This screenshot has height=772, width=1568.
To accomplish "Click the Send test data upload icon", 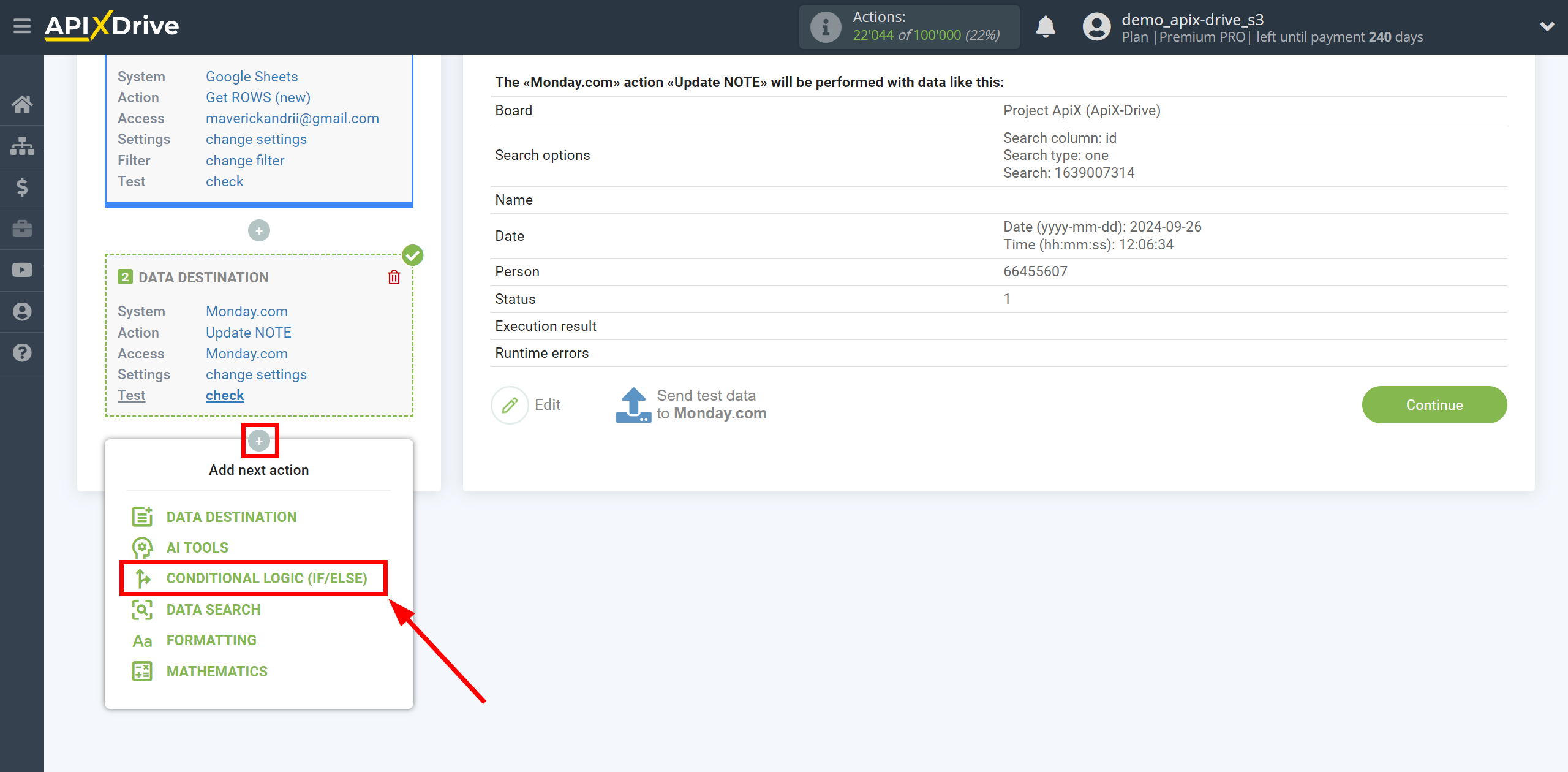I will [633, 405].
